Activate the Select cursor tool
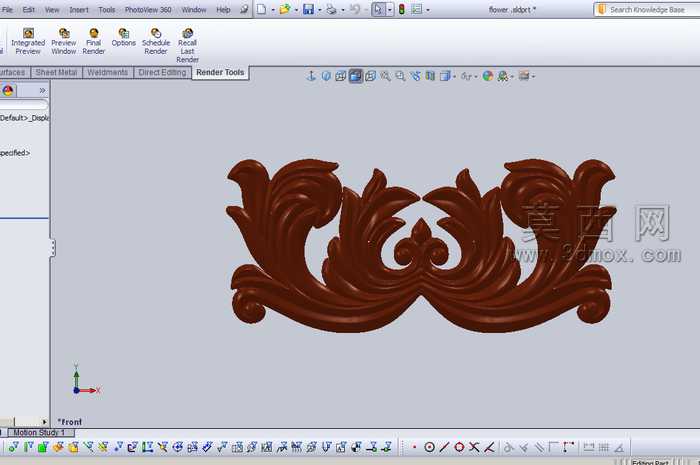The image size is (700, 465). [378, 9]
